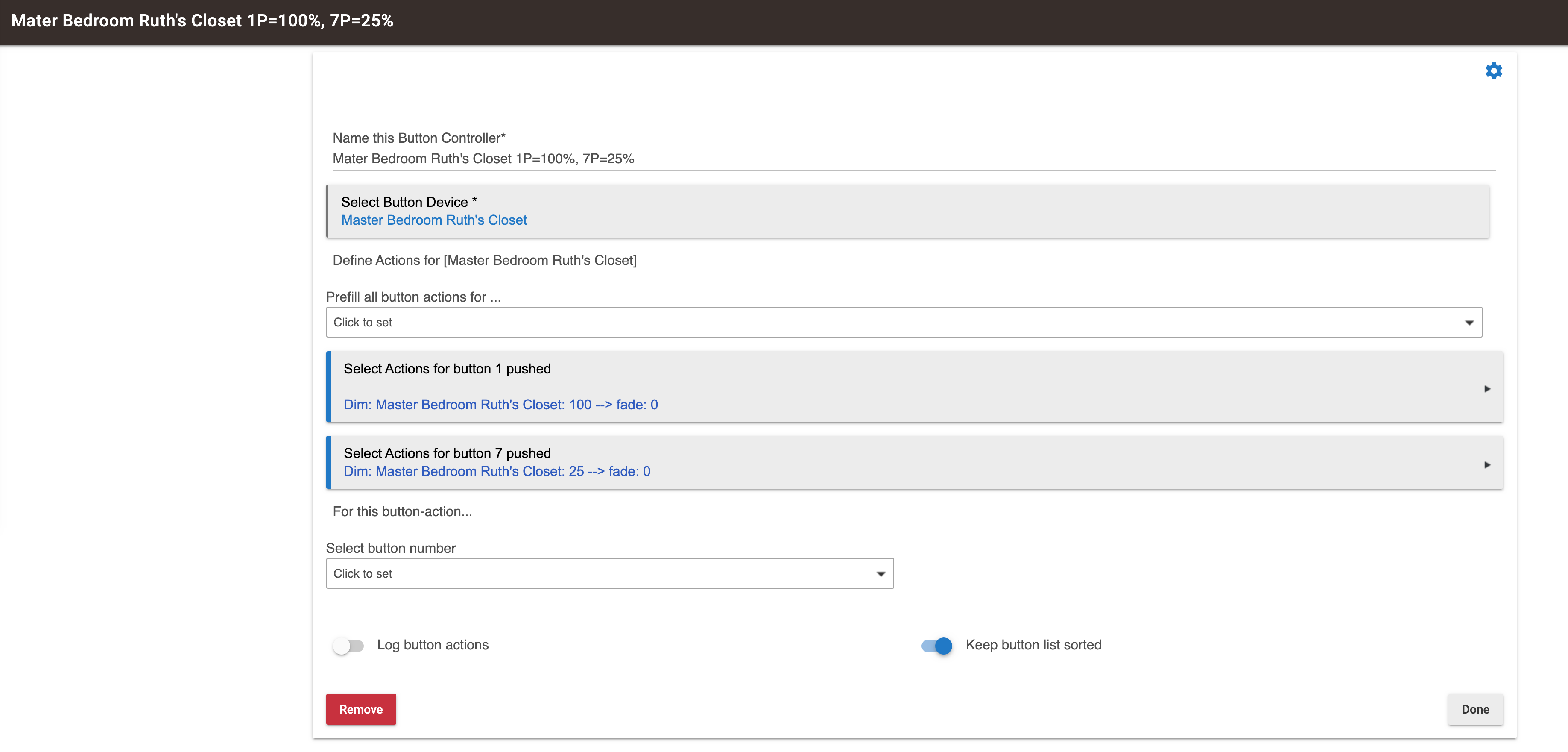
Task: Click the Keep button list sorted label
Action: 1033,646
